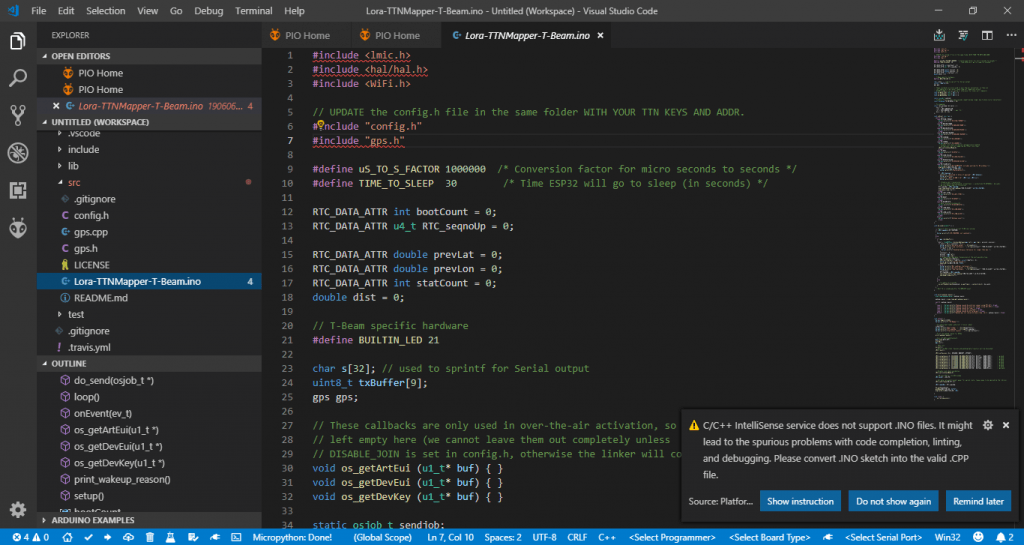Open the Search view in activity bar
Image resolution: width=1024 pixels, height=545 pixels.
point(17,78)
